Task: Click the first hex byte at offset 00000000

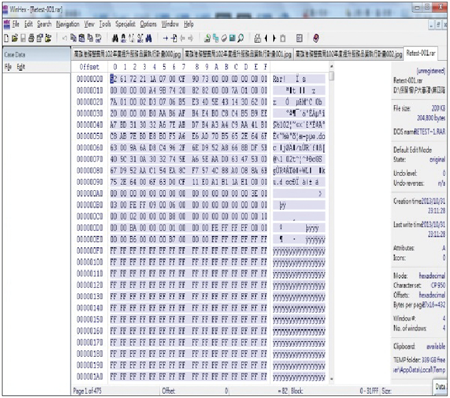Action: pyautogui.click(x=114, y=79)
